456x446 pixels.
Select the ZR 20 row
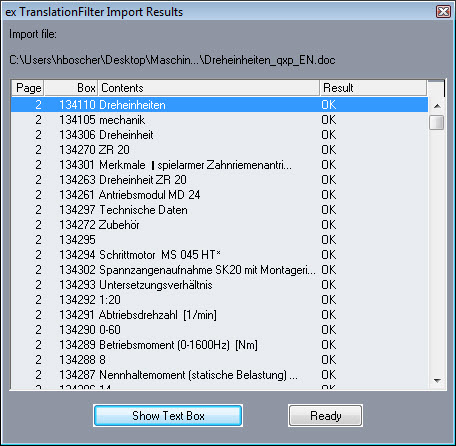[x=219, y=150]
